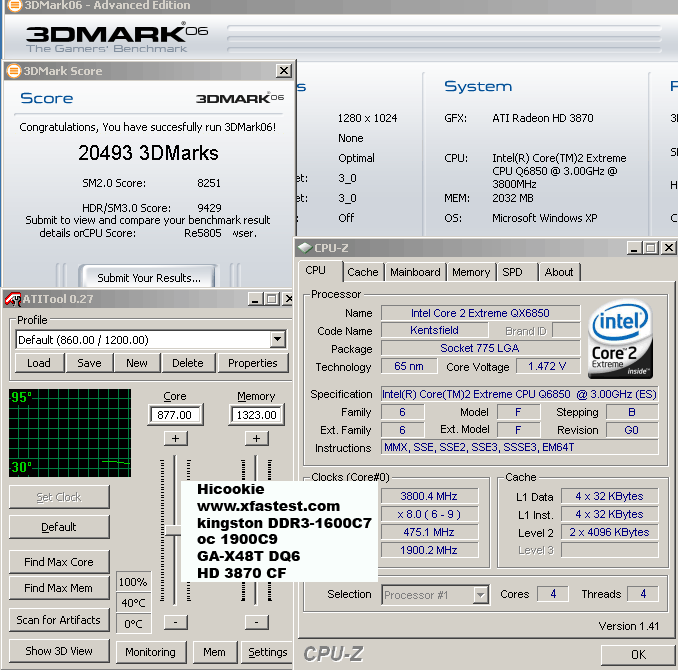Click Scan for Artifacts button

click(59, 620)
